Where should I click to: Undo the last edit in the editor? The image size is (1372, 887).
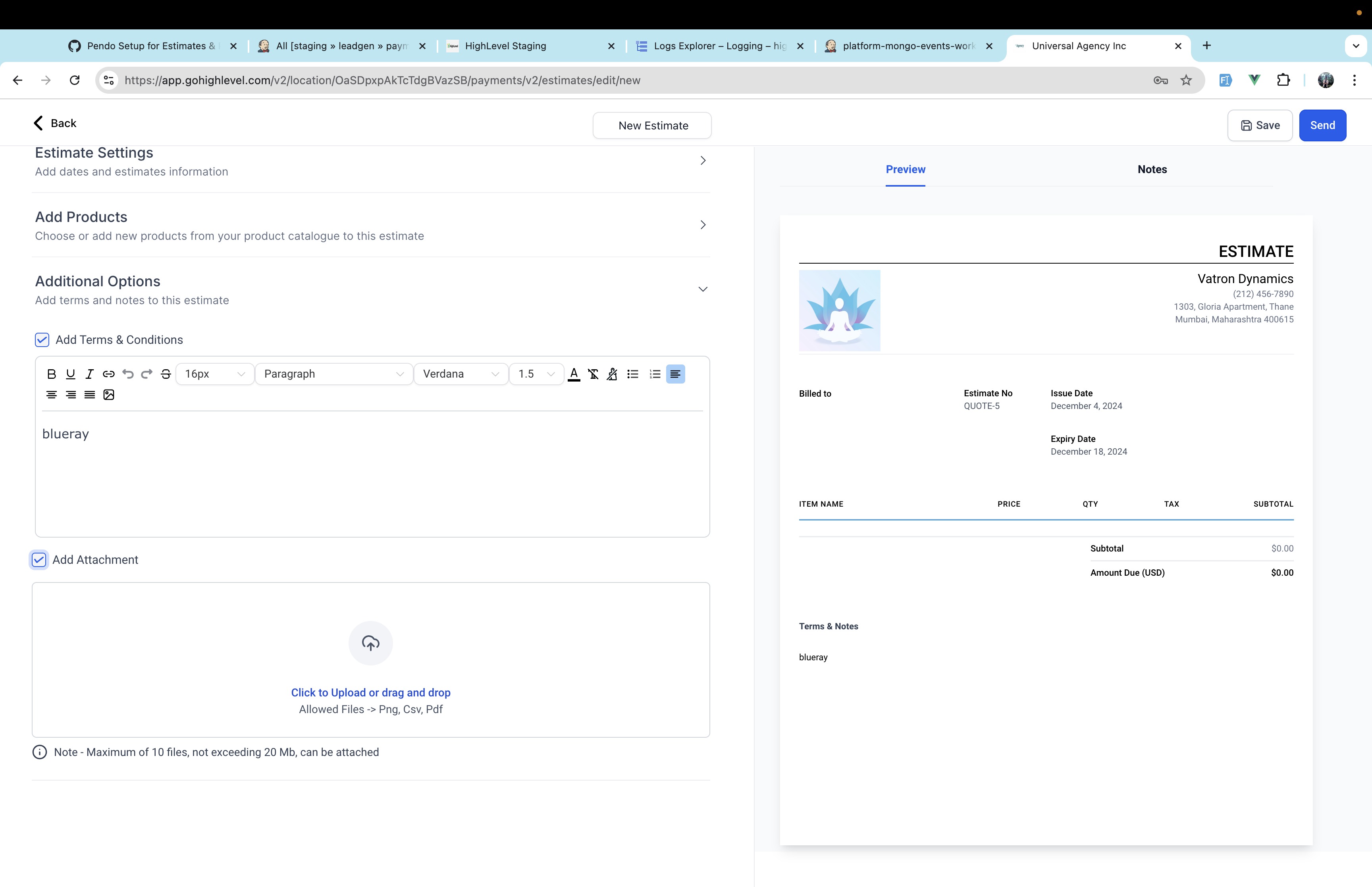coord(128,374)
